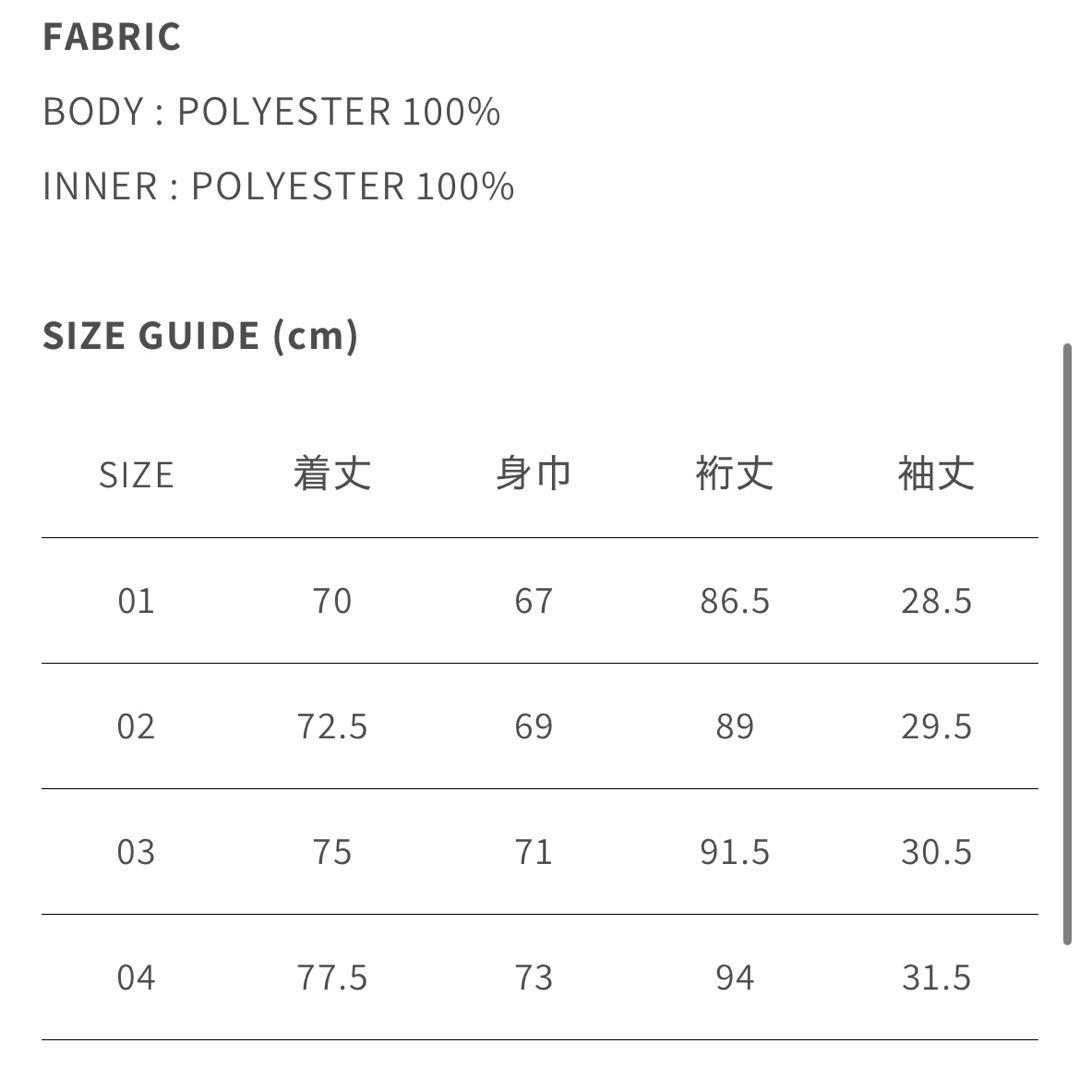1080x1080 pixels.
Task: Select size 03 row label
Action: (x=136, y=852)
